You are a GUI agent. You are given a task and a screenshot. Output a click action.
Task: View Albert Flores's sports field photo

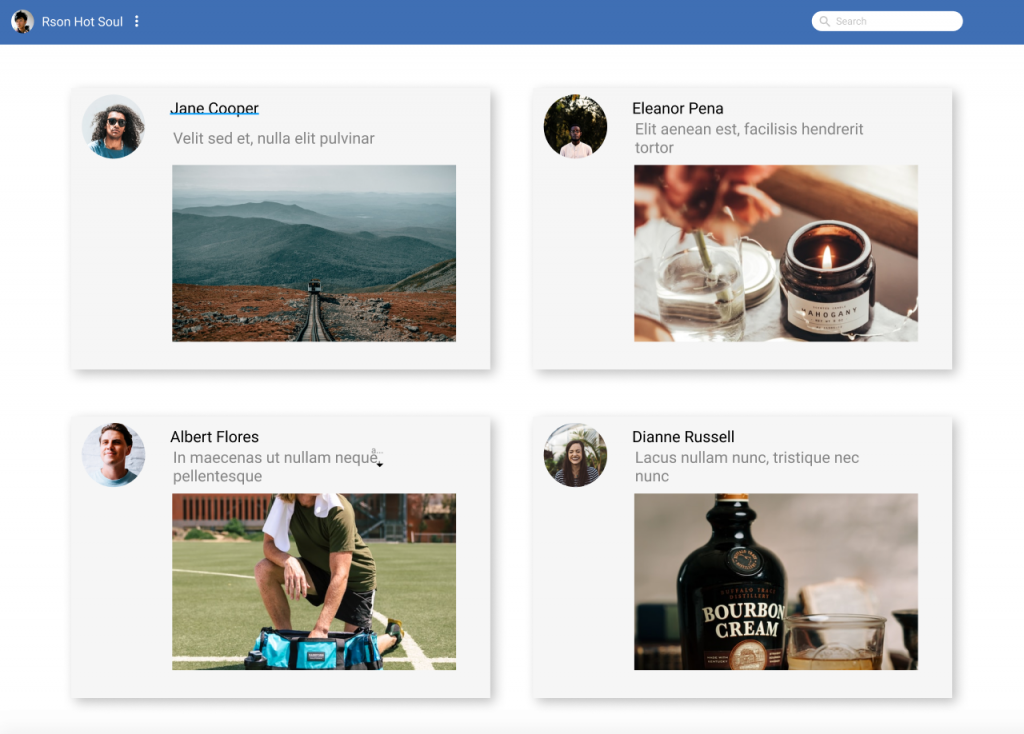[x=314, y=582]
